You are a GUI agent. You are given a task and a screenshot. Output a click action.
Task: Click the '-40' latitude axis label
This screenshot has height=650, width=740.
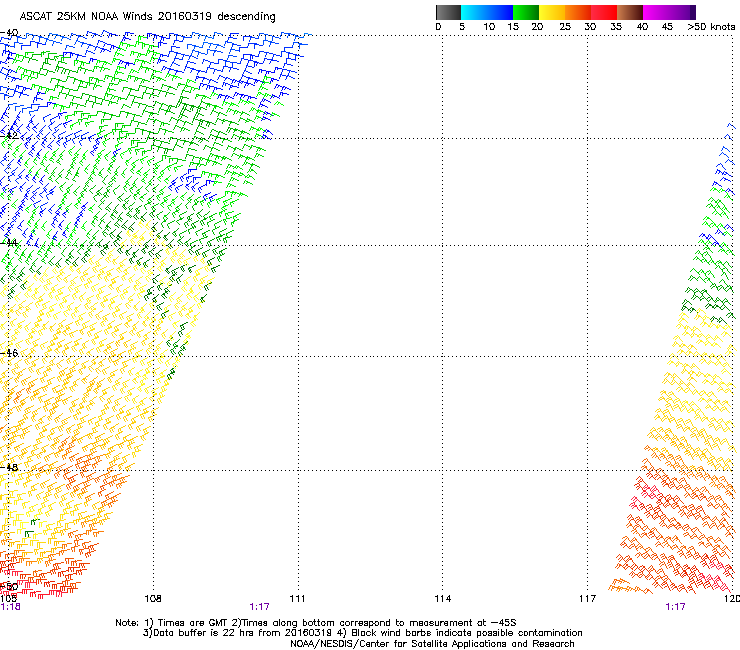(x=9, y=33)
